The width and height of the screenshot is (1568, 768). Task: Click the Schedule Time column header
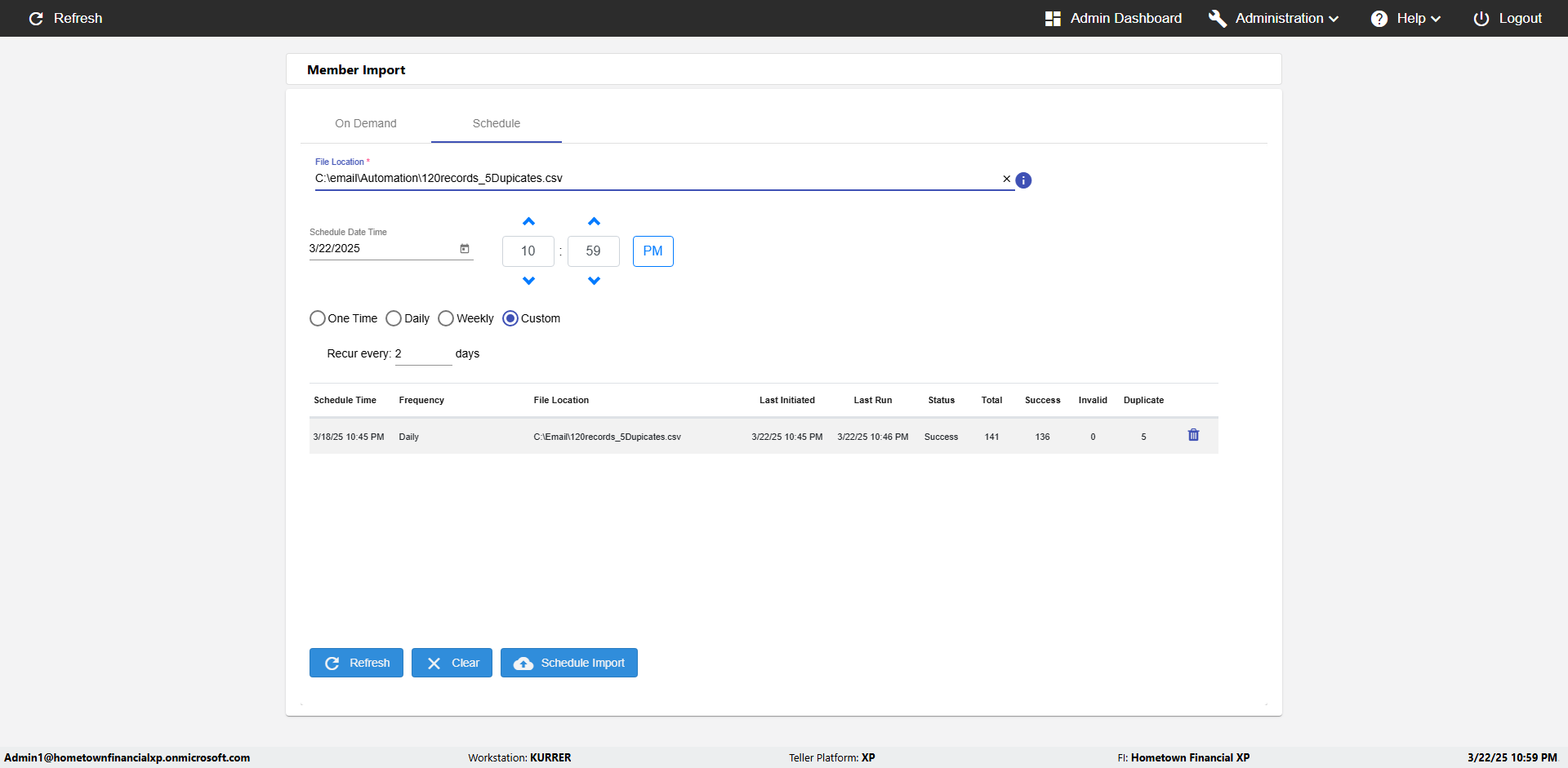(345, 400)
